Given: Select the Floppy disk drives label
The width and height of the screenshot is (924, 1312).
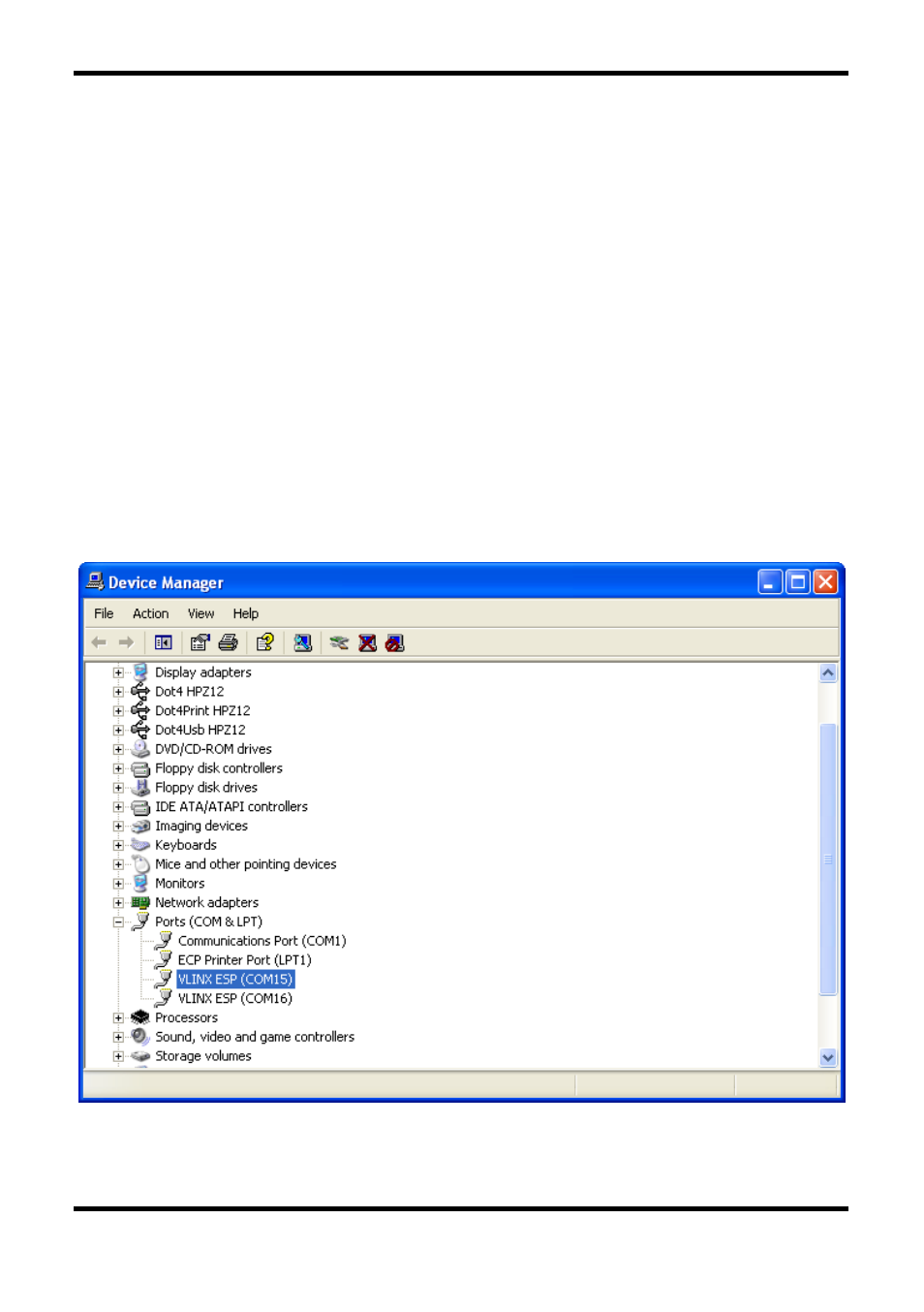Looking at the screenshot, I should coord(206,788).
